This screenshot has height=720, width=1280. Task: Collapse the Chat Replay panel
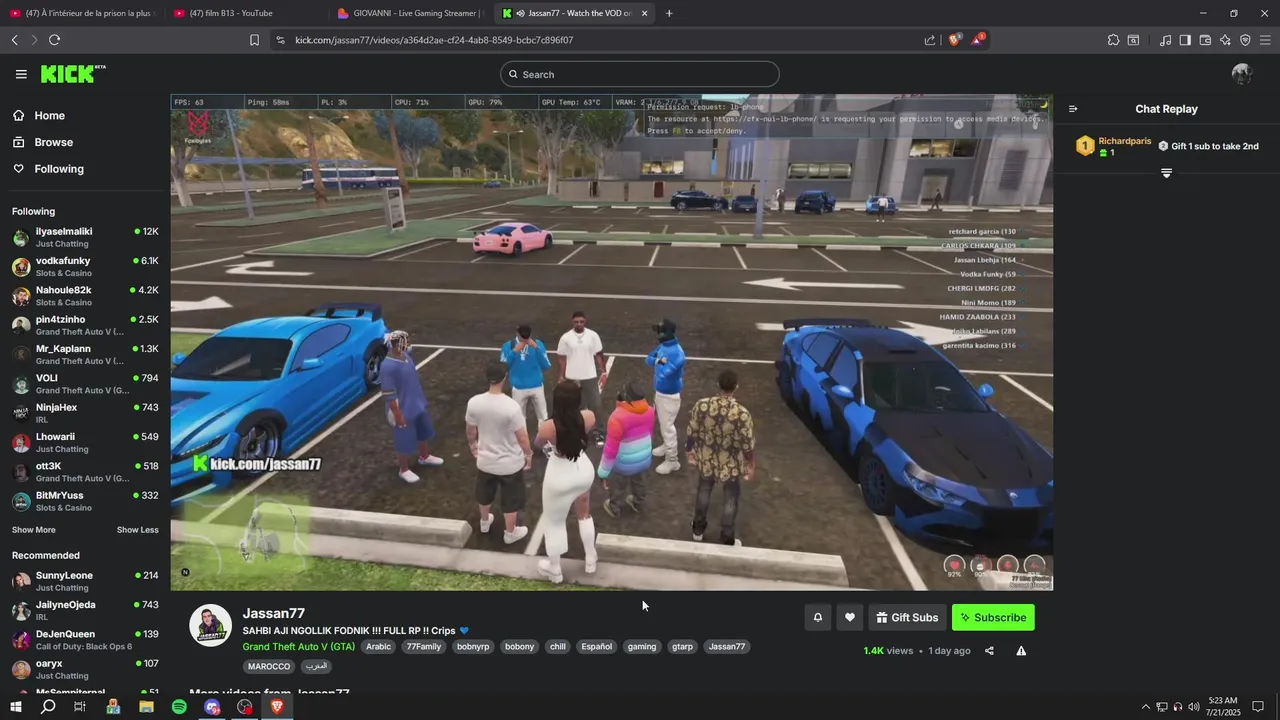(1073, 109)
